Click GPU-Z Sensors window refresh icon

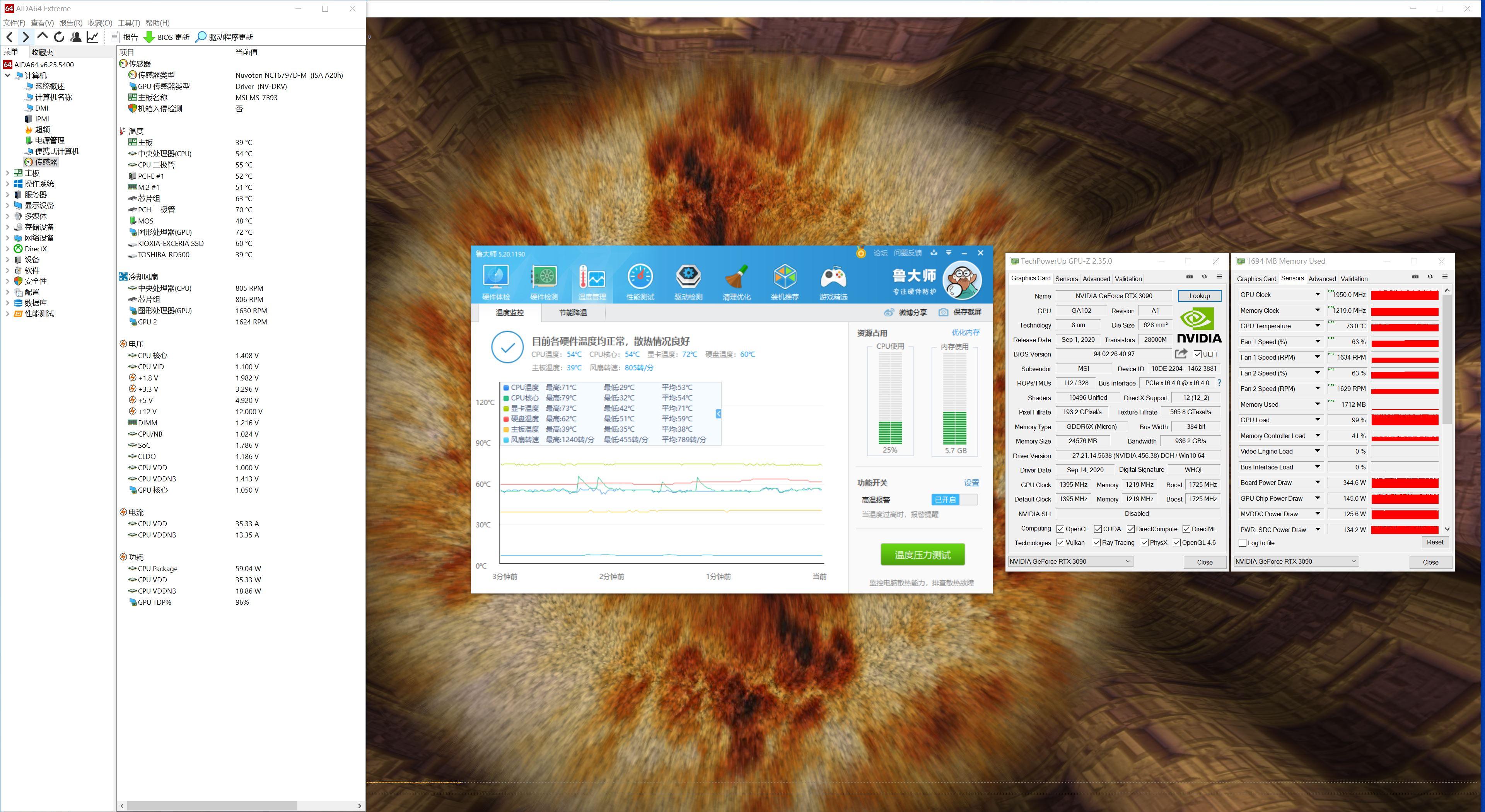click(x=1430, y=276)
